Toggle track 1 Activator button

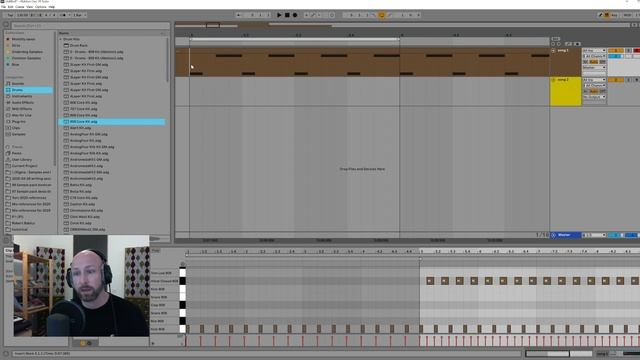pos(616,51)
